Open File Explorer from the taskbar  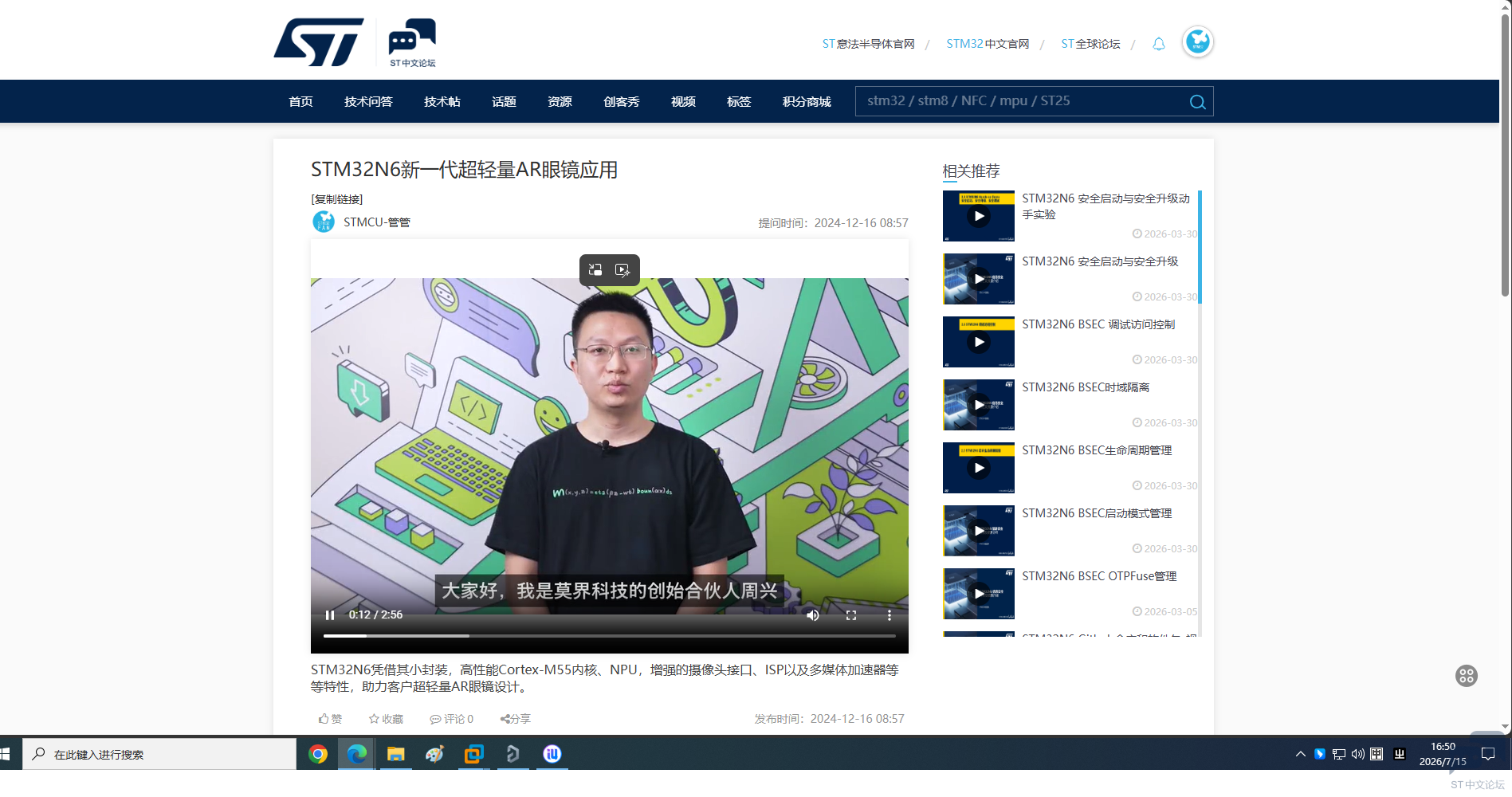(x=395, y=754)
